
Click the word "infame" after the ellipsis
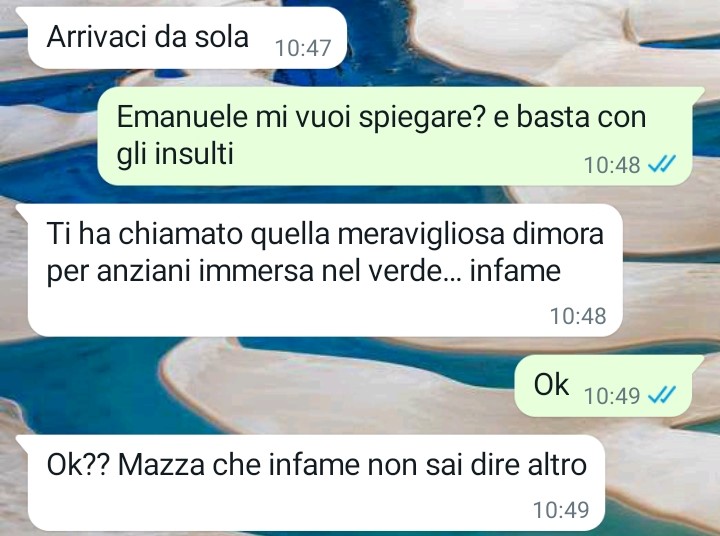(x=515, y=271)
